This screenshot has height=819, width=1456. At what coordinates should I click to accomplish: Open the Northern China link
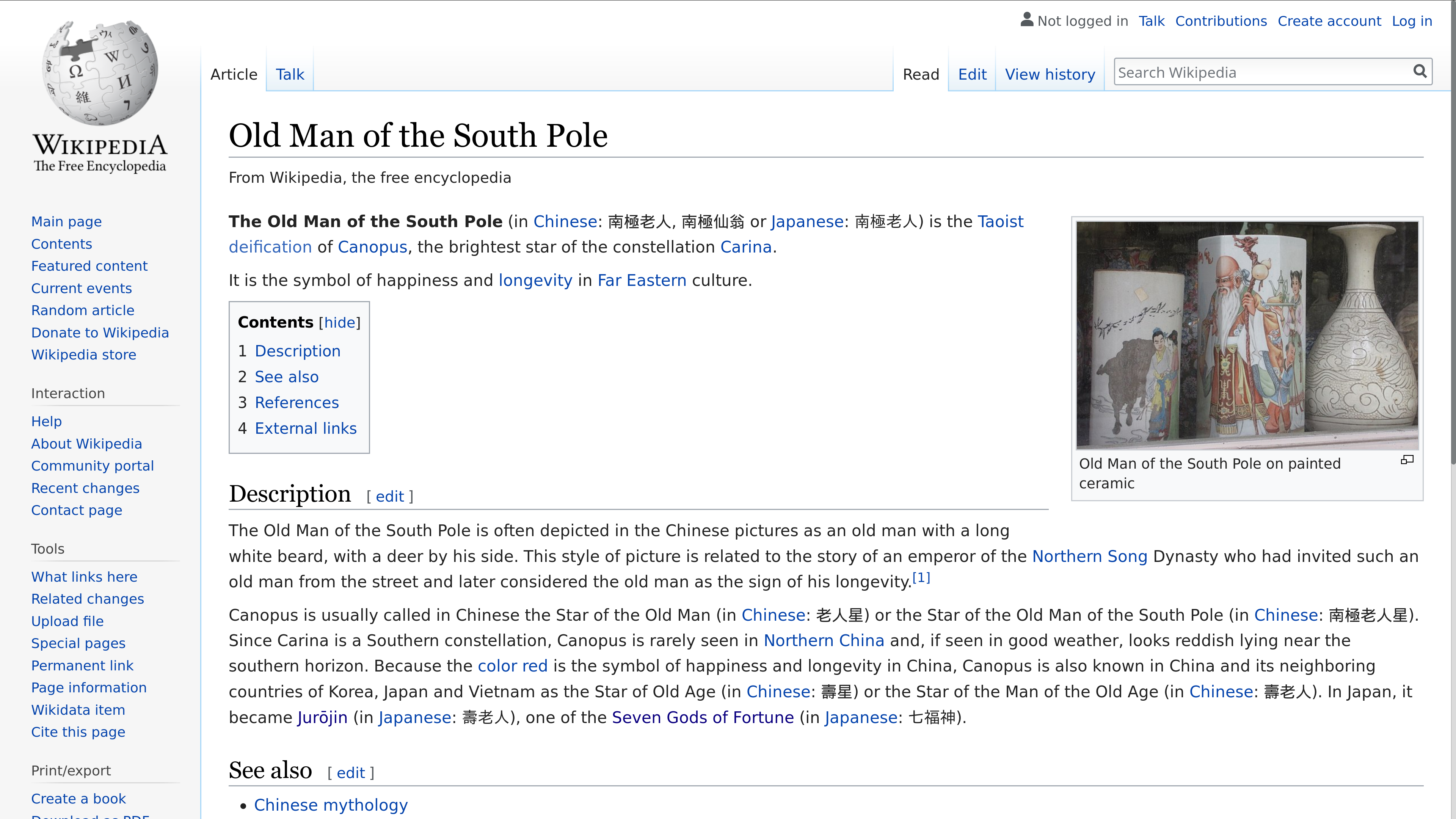point(824,640)
